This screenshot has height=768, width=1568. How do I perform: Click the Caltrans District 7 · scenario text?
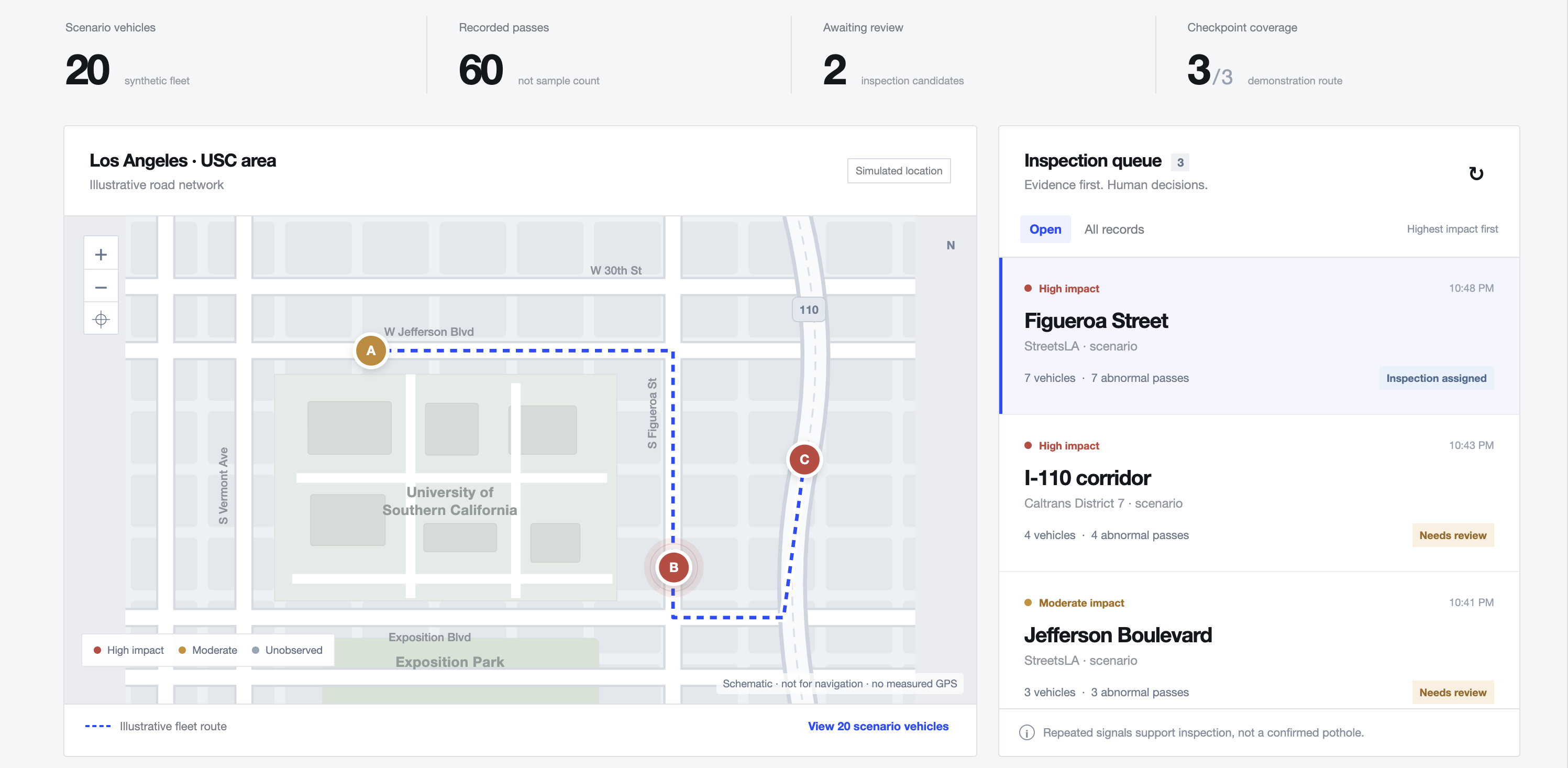(1103, 503)
